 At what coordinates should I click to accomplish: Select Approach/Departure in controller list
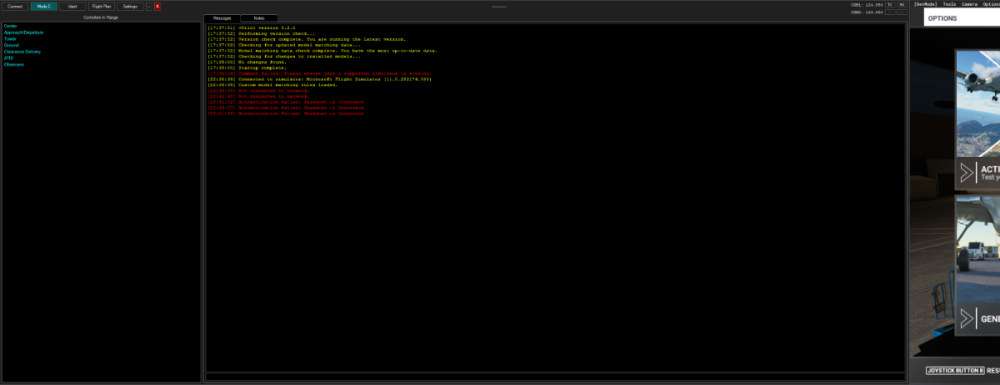point(24,32)
